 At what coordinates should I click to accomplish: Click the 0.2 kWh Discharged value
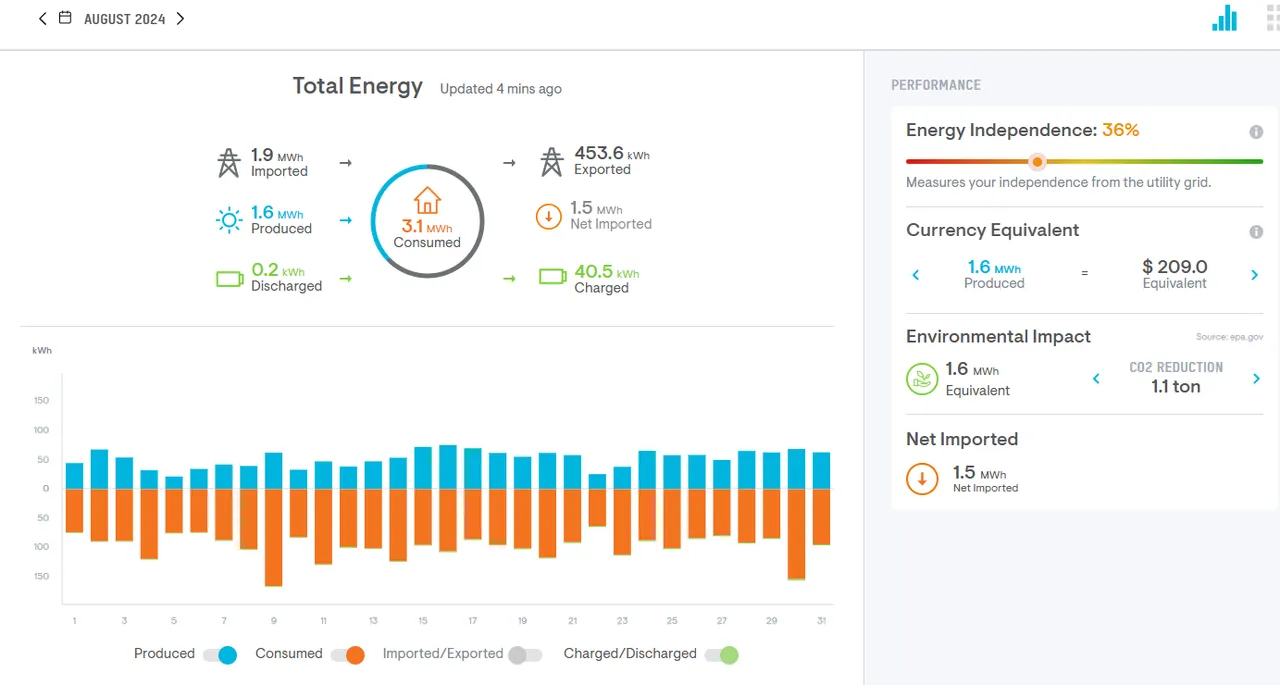point(278,270)
